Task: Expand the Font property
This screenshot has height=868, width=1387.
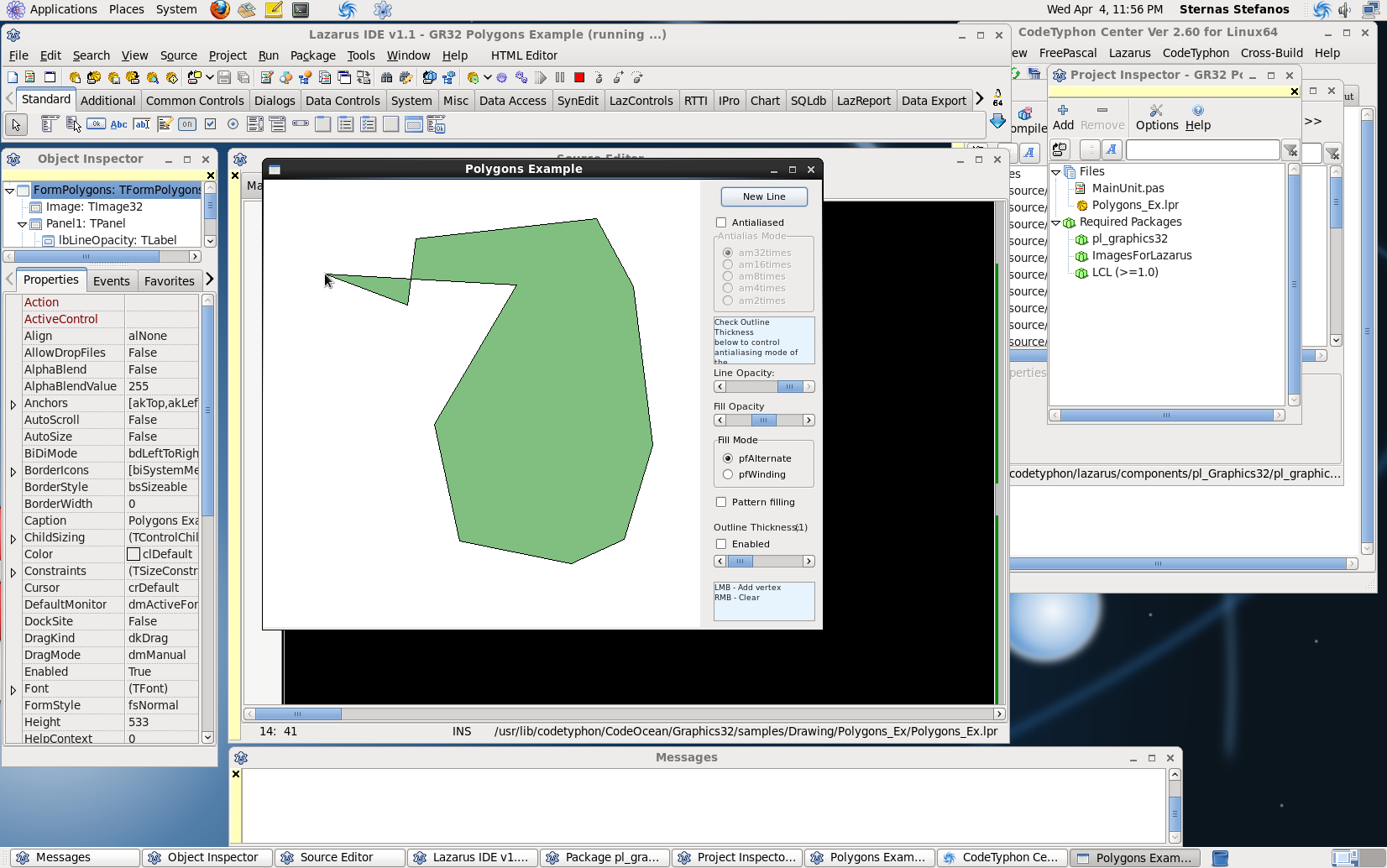Action: coord(13,690)
